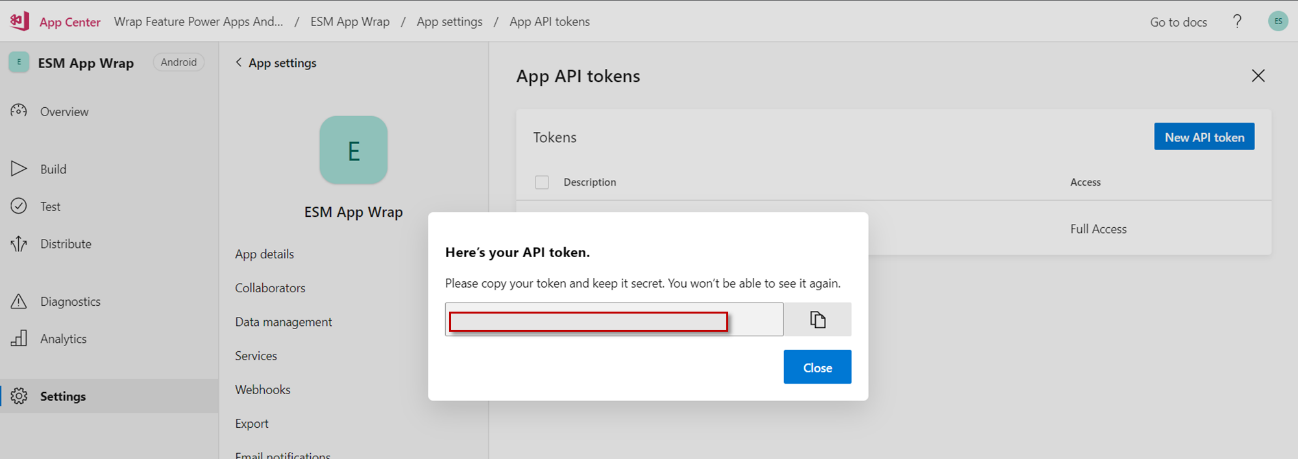
Task: Go to docs link
Action: (1178, 22)
